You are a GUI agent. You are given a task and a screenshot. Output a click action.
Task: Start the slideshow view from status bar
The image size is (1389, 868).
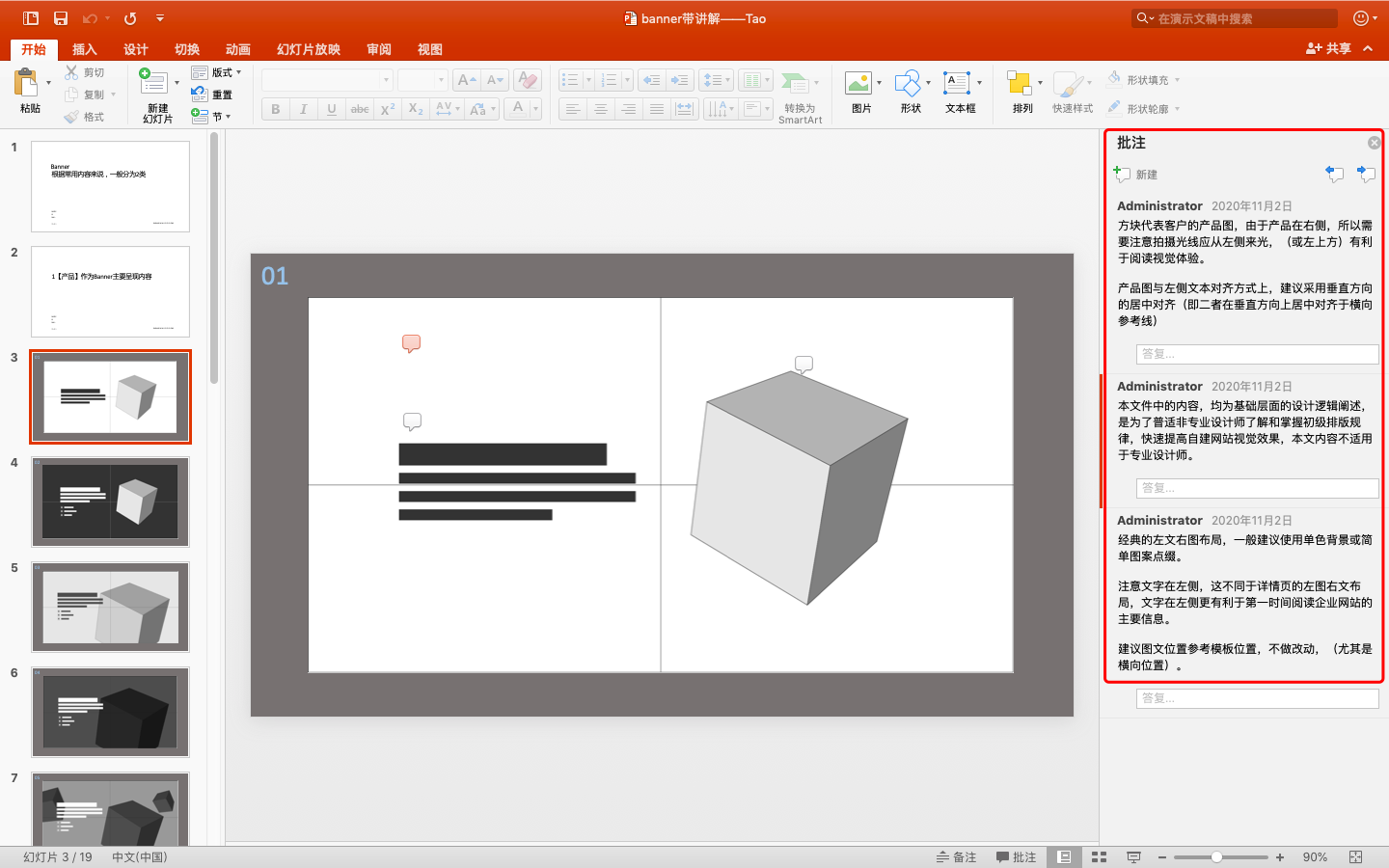(x=1133, y=857)
